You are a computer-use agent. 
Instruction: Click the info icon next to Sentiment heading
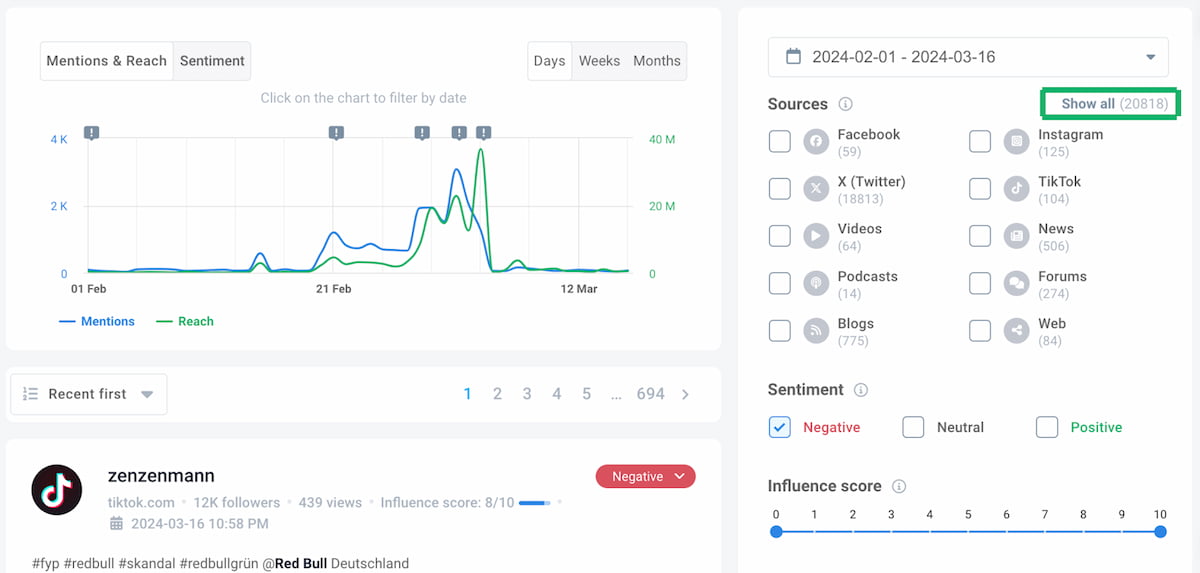click(x=861, y=390)
